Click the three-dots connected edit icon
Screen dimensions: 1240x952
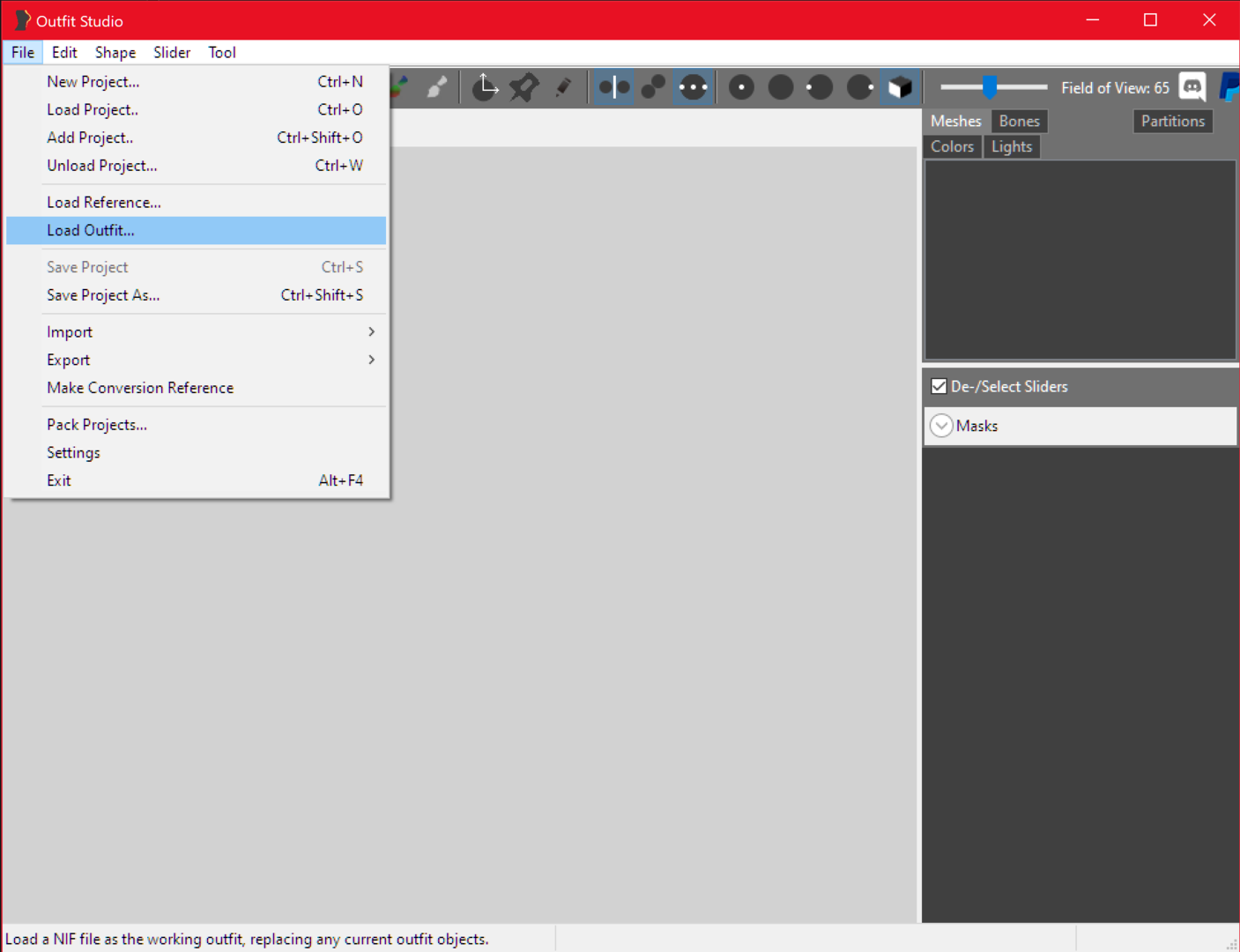point(694,87)
